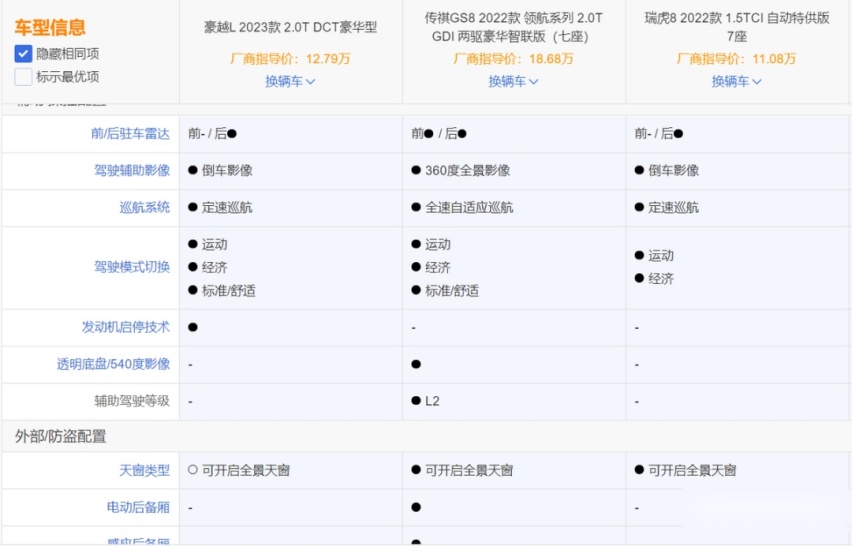Open 换辆车 dropdown under 豪越L
852x546 pixels.
pos(290,81)
